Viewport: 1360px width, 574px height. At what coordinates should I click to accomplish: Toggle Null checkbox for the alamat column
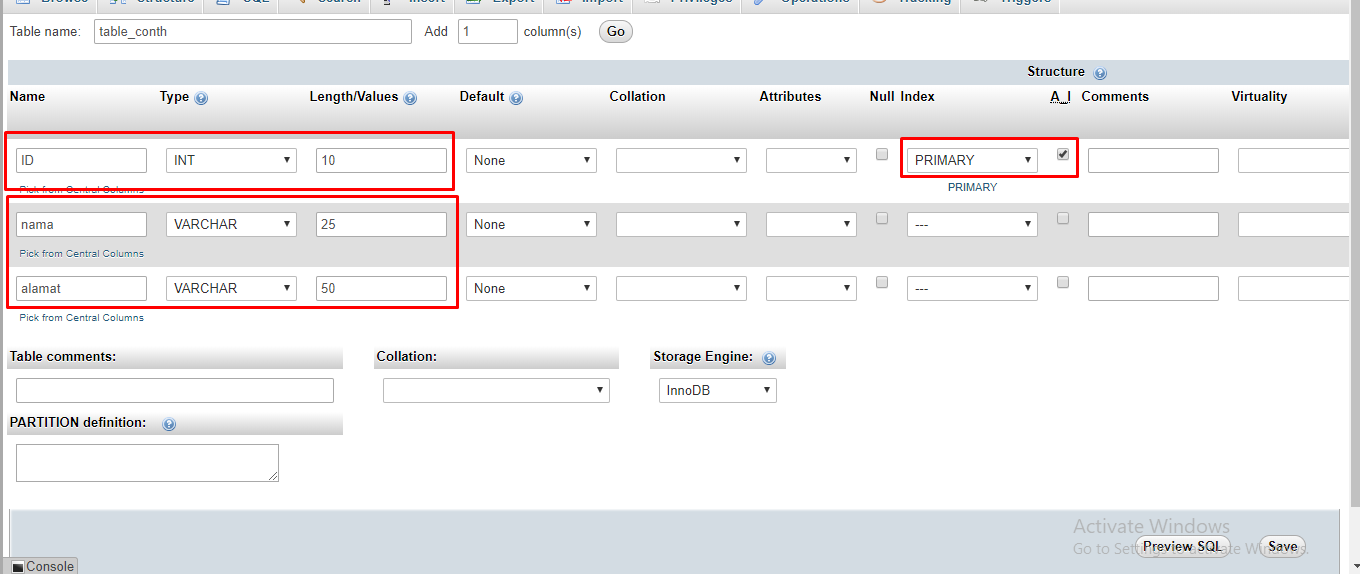click(x=882, y=282)
